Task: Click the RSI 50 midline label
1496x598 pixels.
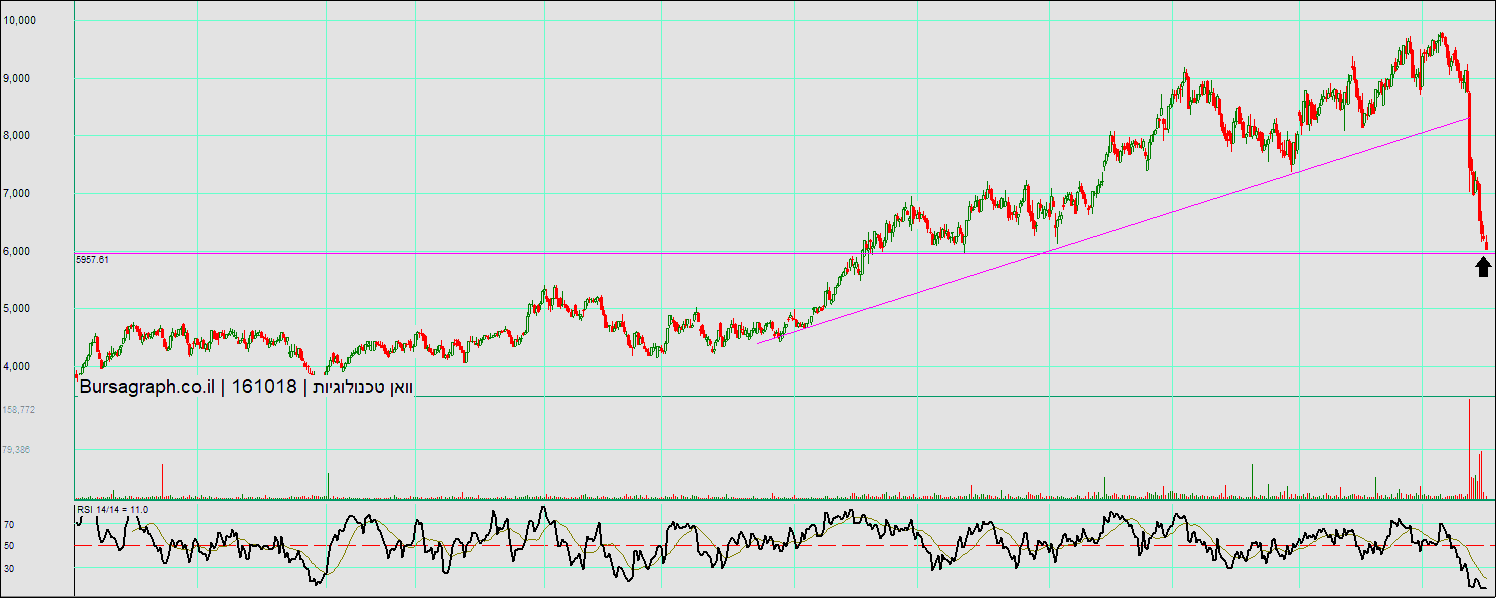Action: pyautogui.click(x=8, y=546)
